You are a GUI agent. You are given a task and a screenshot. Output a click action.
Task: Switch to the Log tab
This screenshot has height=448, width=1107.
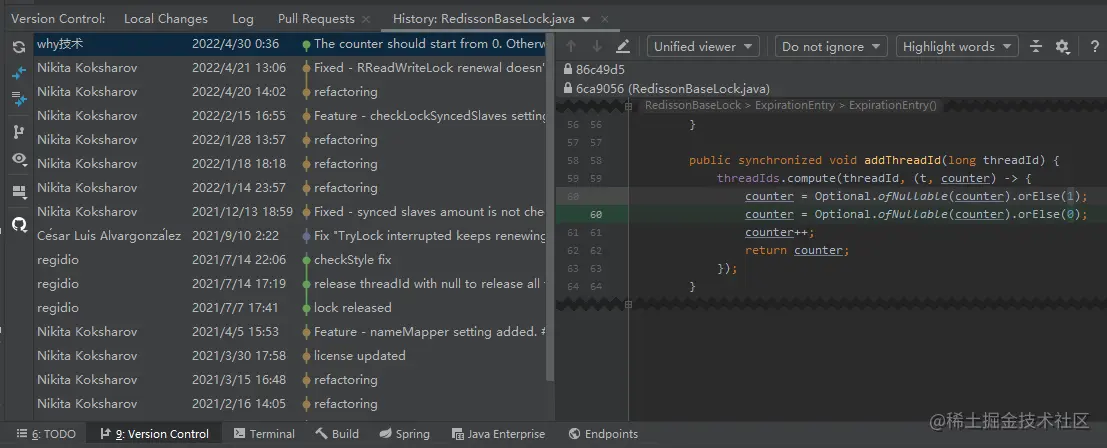(242, 19)
